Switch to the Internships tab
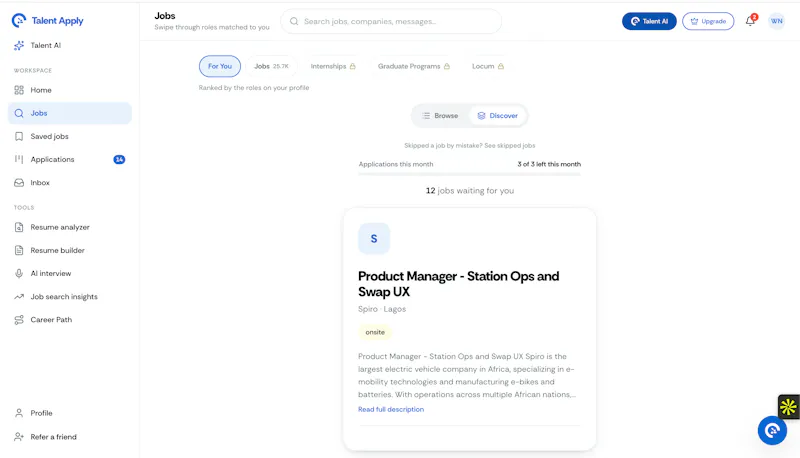Image resolution: width=800 pixels, height=458 pixels. [x=333, y=66]
